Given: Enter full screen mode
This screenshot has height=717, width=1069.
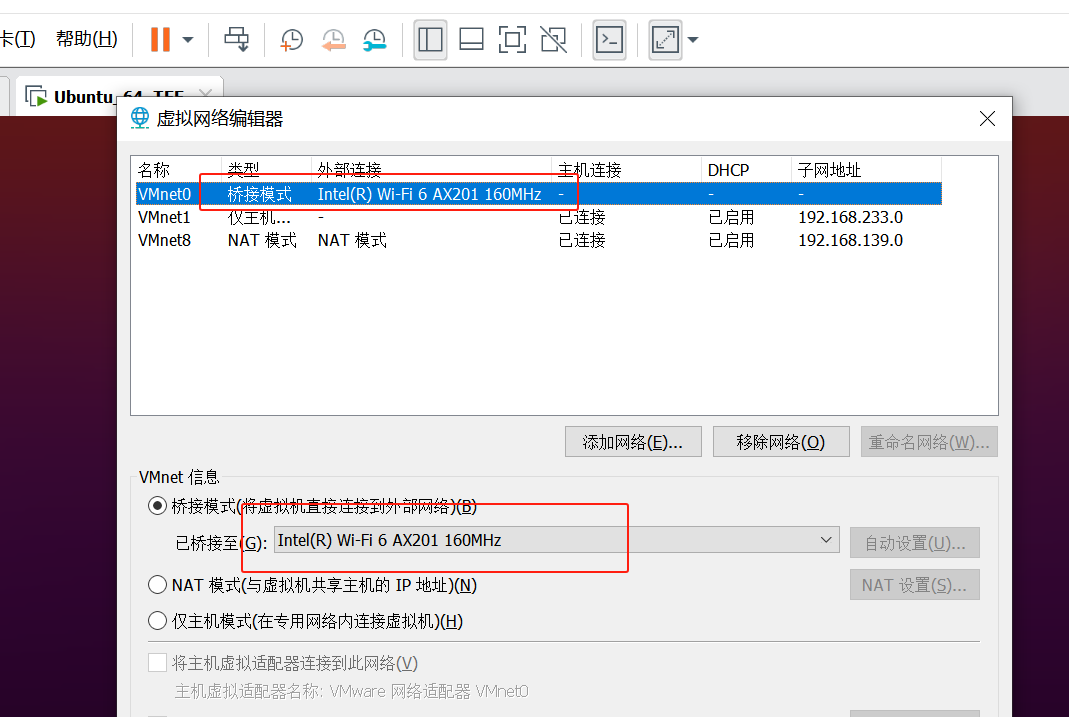Looking at the screenshot, I should [512, 40].
